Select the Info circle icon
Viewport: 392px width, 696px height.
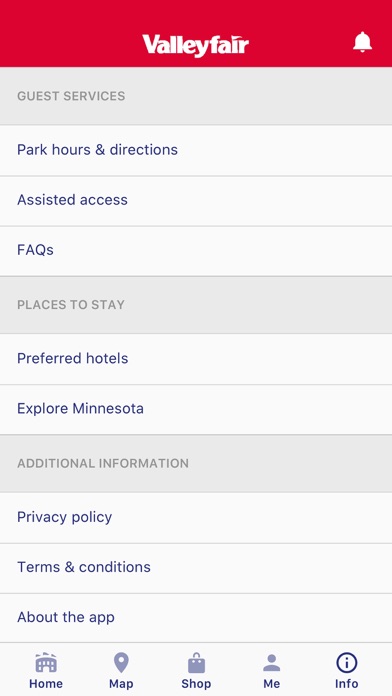347,663
